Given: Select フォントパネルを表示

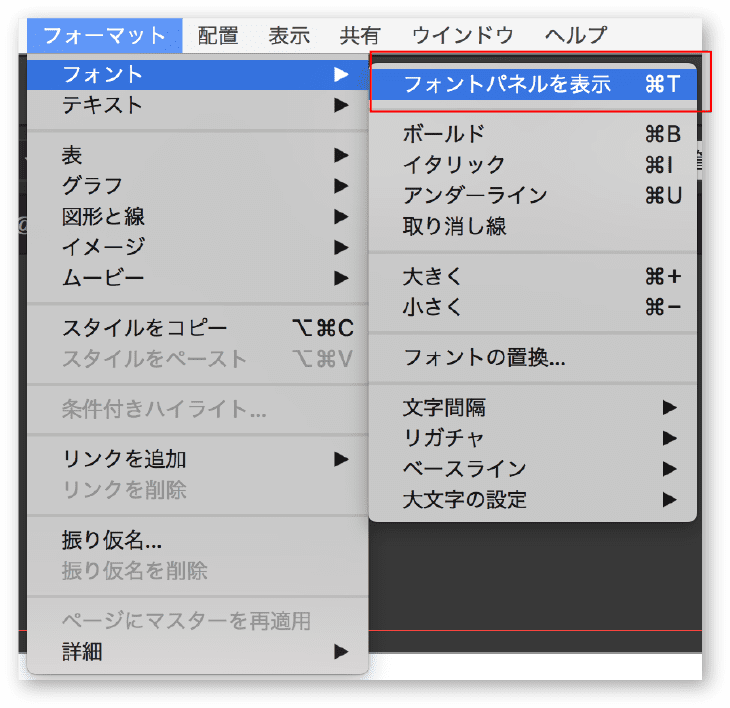Looking at the screenshot, I should (x=533, y=84).
